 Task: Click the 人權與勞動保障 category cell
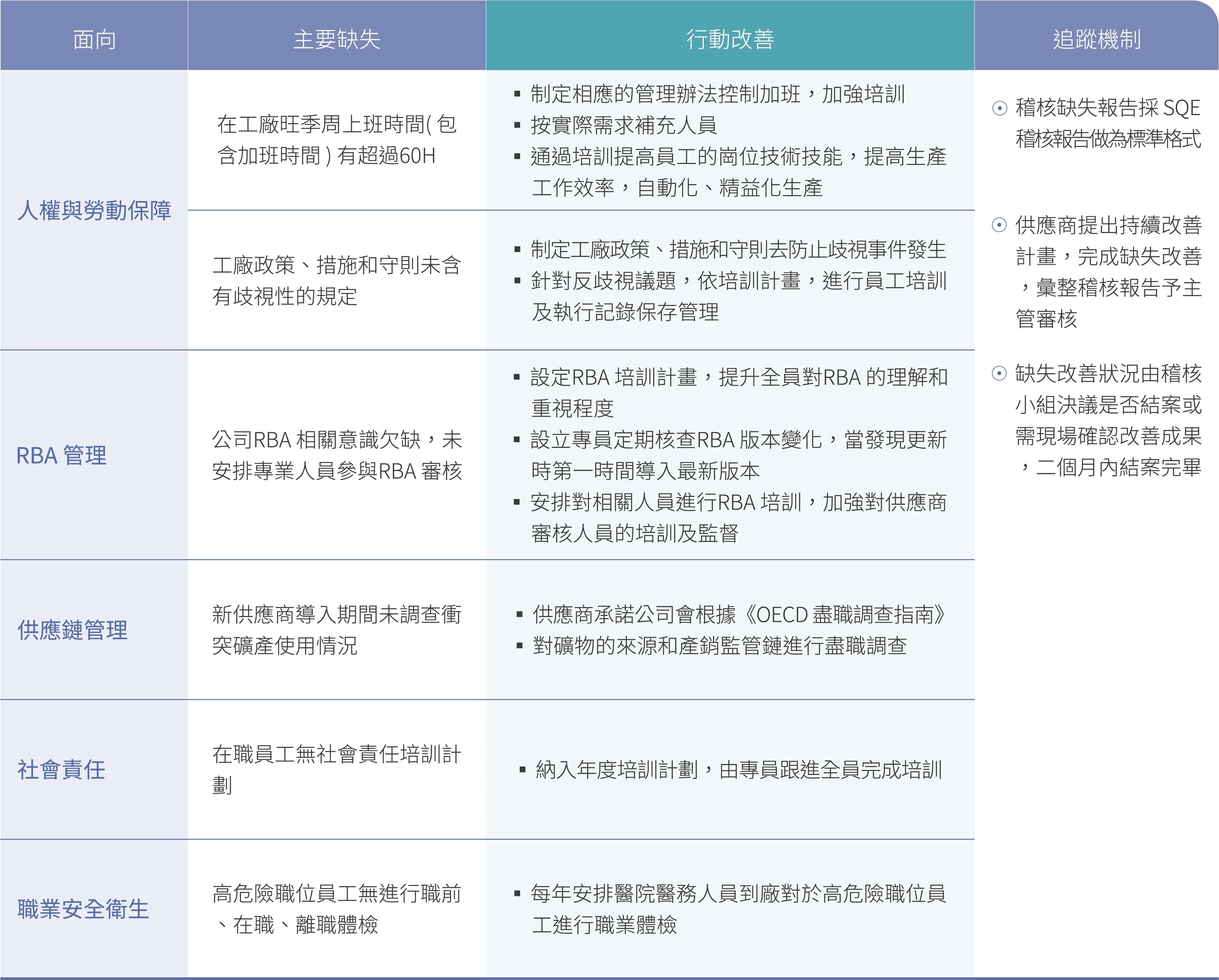pos(94,210)
